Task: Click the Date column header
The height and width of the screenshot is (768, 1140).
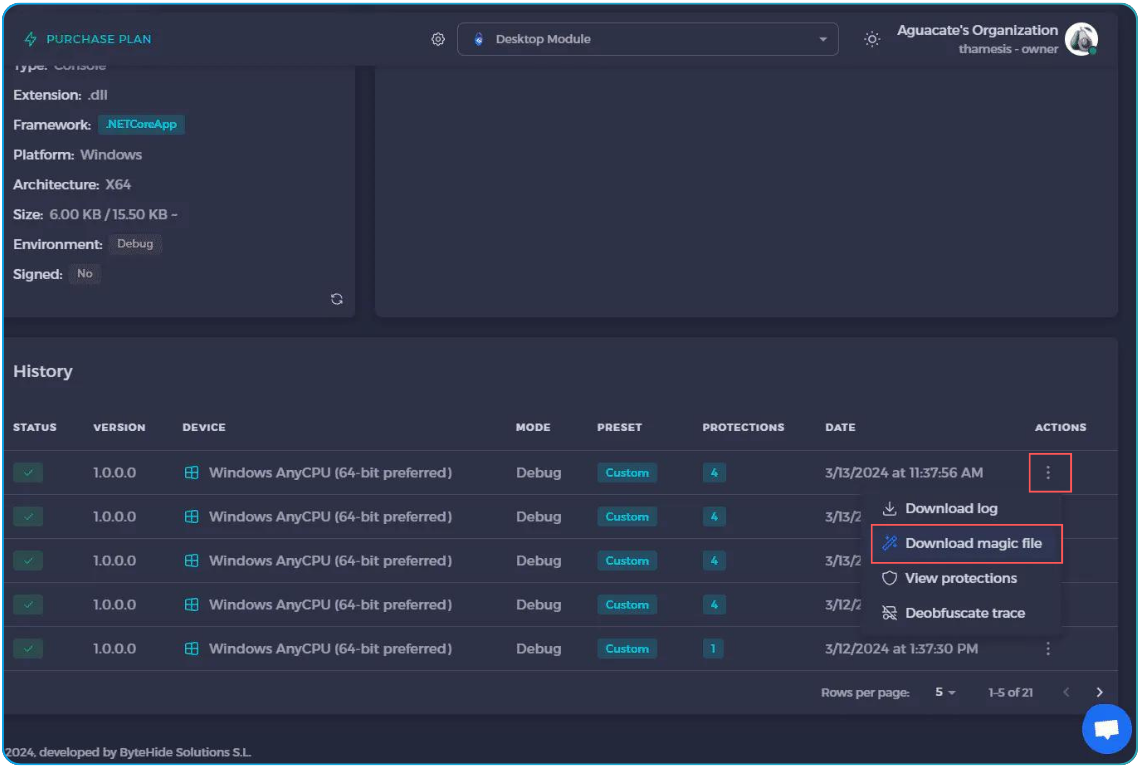Action: [840, 427]
